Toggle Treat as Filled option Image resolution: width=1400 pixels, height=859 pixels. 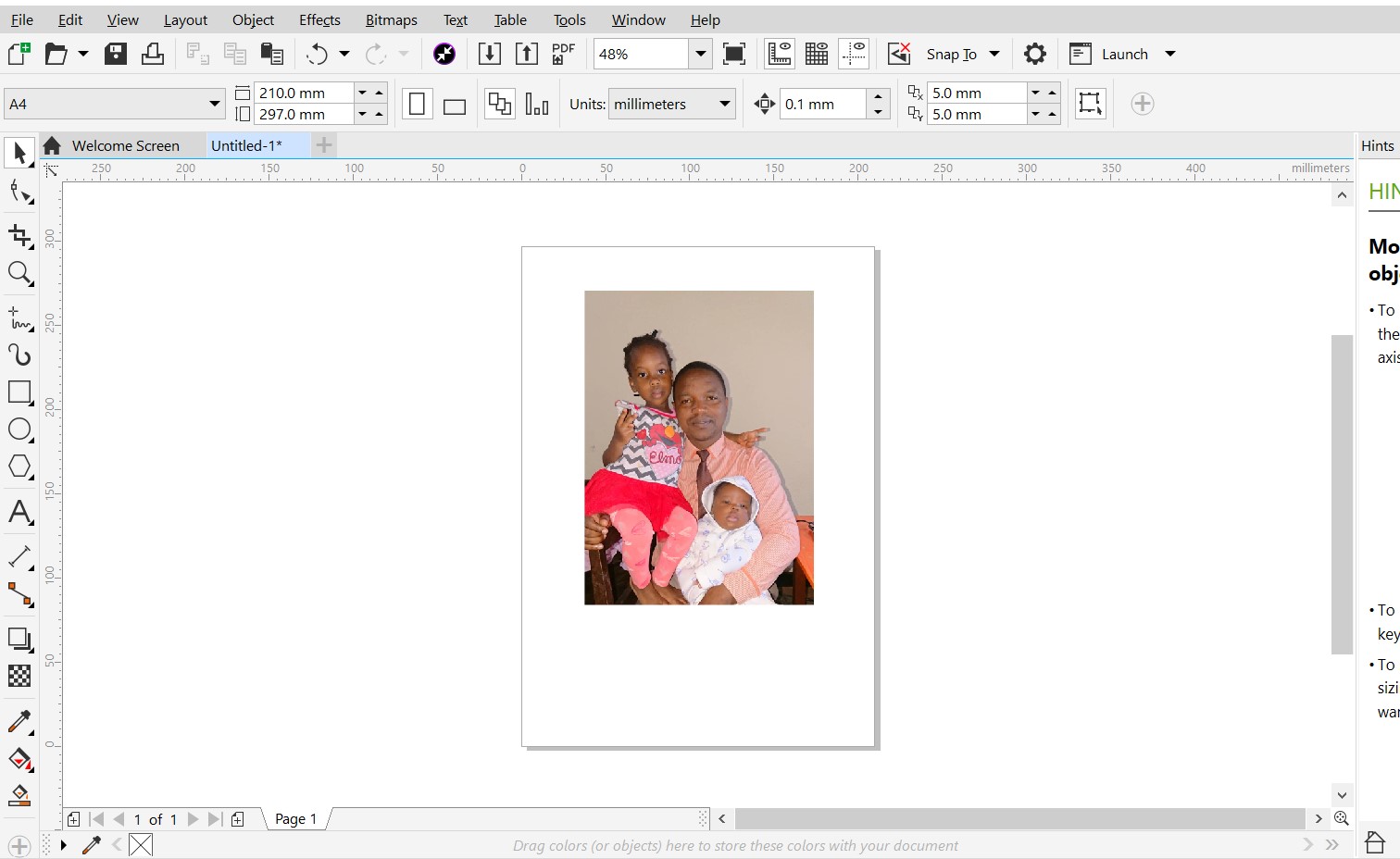pos(1090,104)
